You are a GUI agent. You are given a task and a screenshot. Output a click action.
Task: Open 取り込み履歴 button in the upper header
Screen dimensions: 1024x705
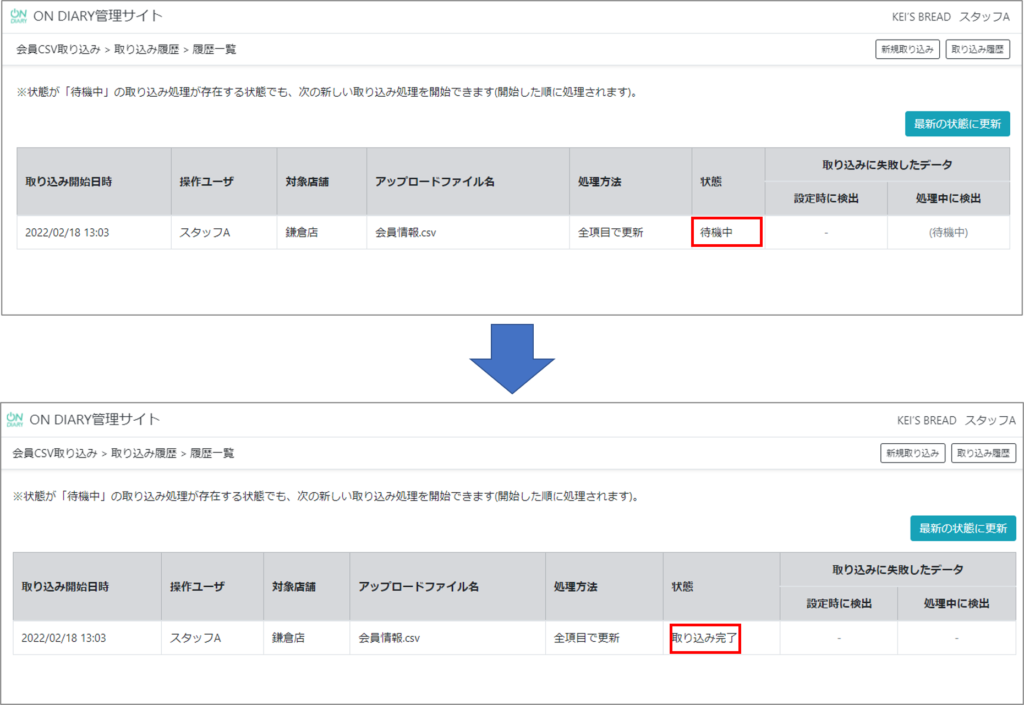(978, 49)
